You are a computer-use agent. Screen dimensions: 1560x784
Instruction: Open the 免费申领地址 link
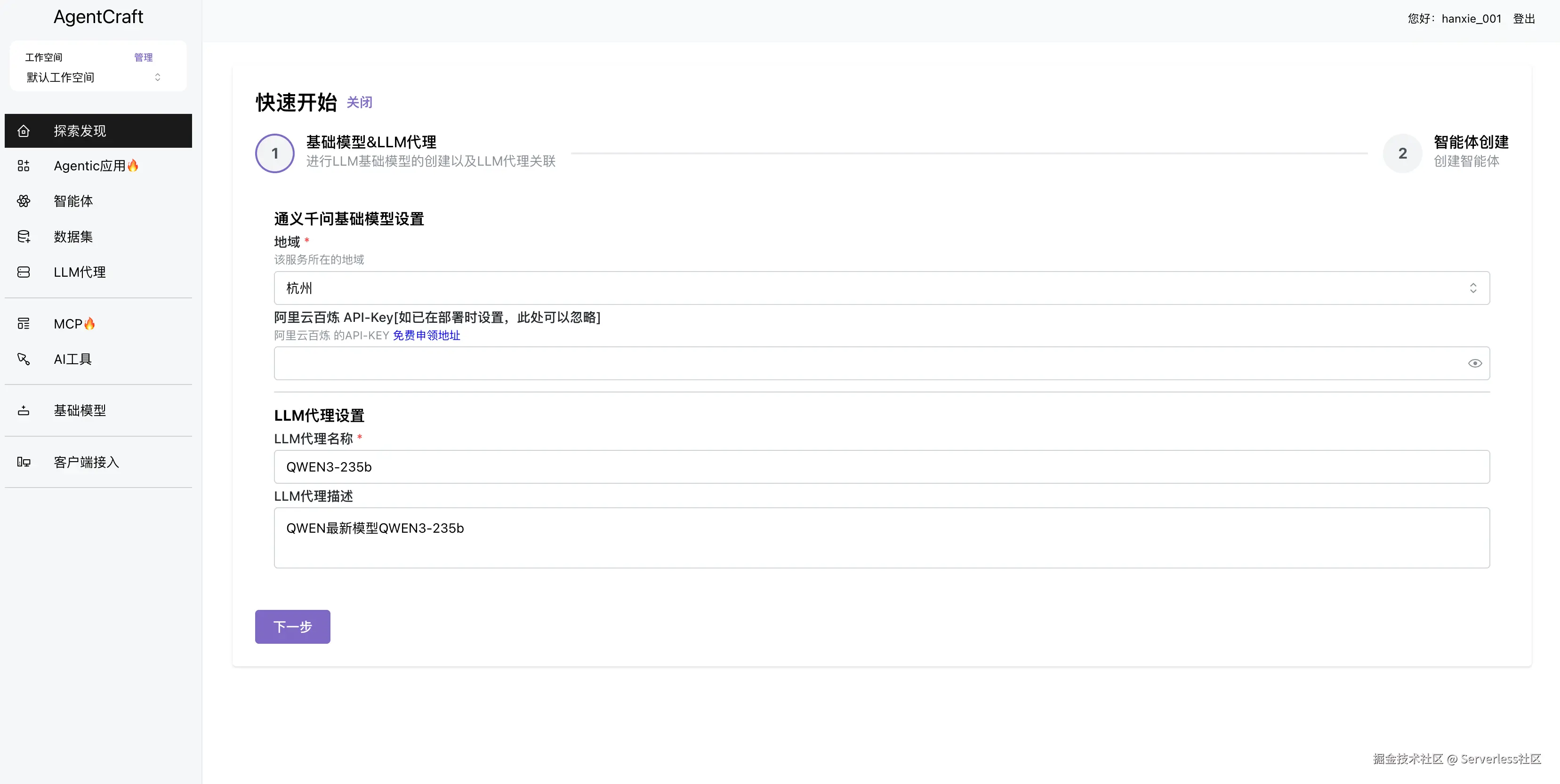[426, 336]
